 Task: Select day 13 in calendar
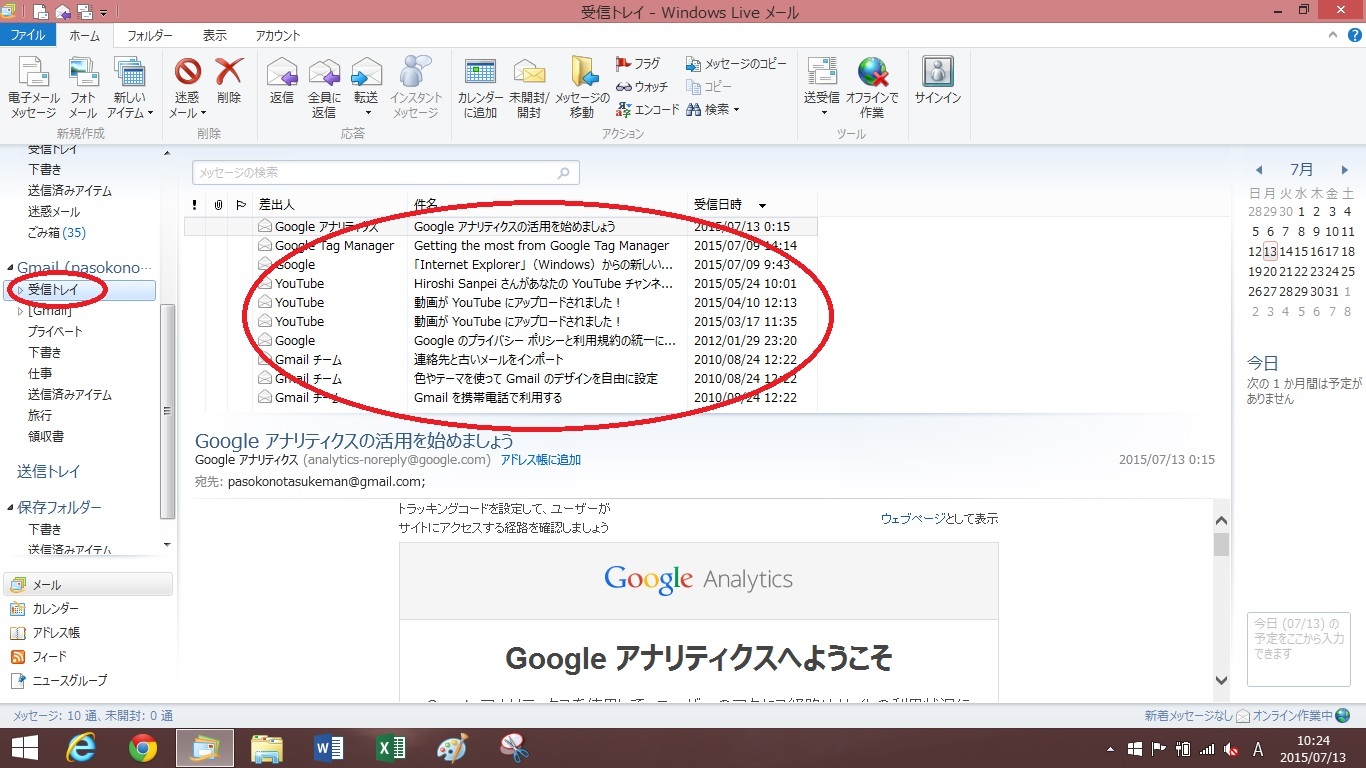tap(1270, 251)
